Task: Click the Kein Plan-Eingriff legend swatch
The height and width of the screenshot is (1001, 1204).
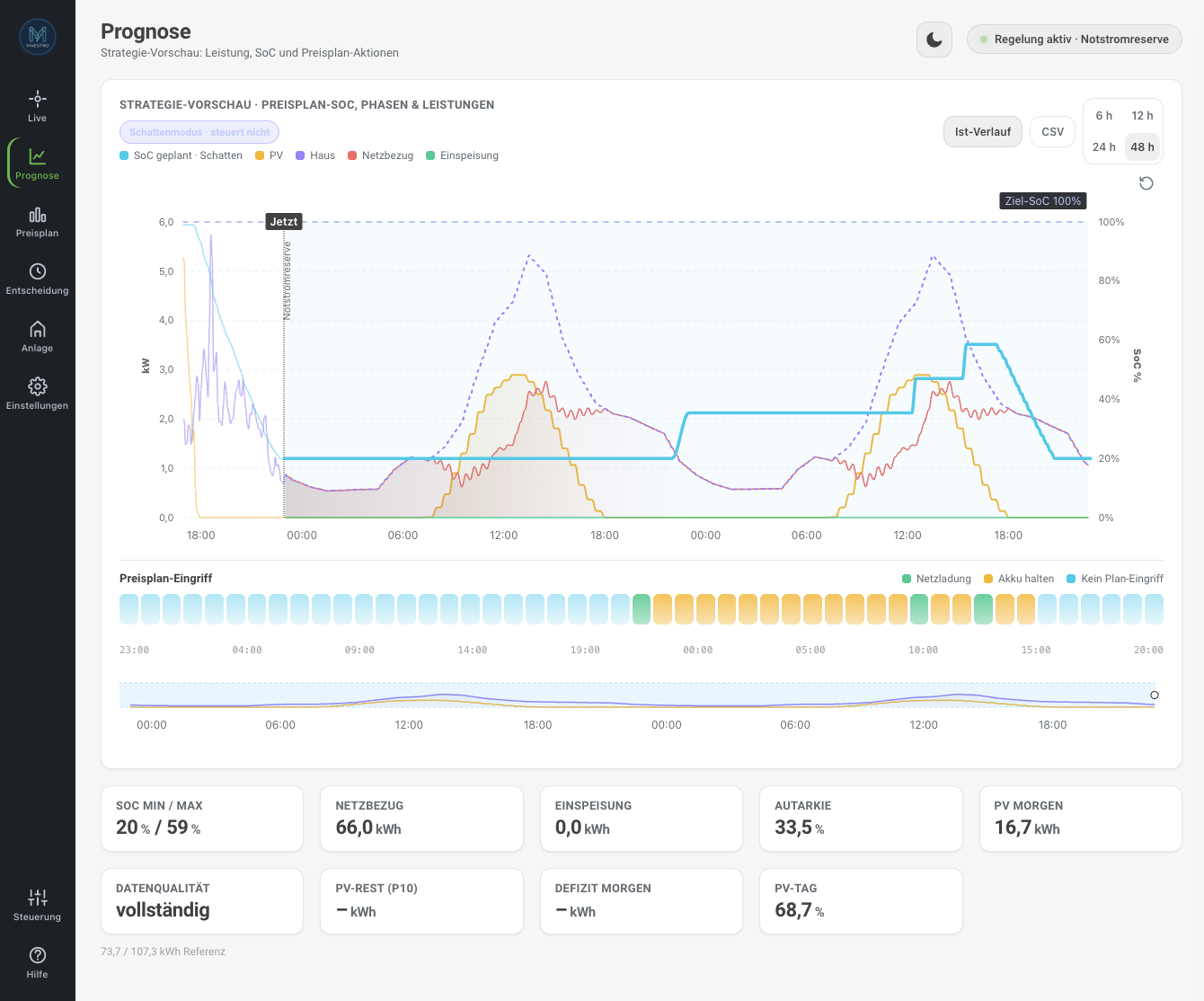Action: [1071, 579]
